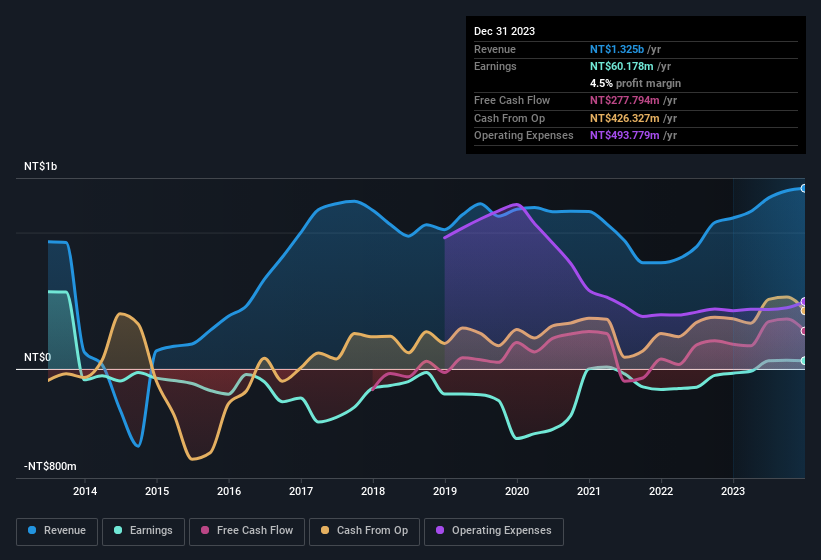Screen dimensions: 821x560
Task: Click the Earnings row label in tooltip
Action: (495, 66)
